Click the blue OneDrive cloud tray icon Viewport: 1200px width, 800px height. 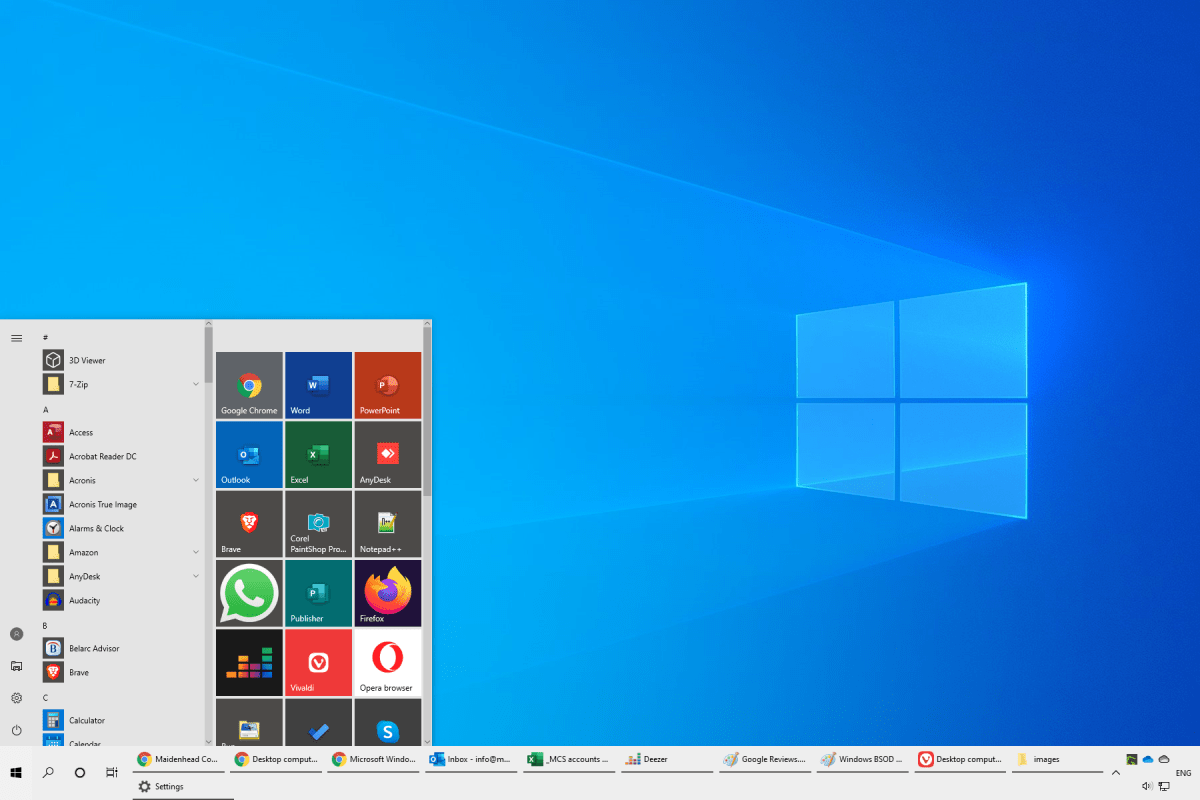(1148, 760)
